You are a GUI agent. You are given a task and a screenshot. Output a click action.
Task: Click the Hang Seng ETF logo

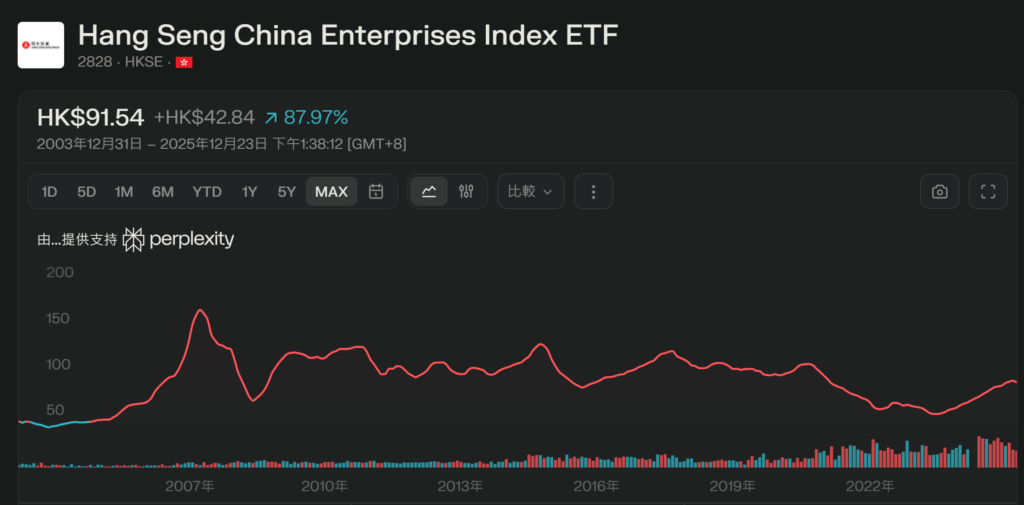[41, 45]
